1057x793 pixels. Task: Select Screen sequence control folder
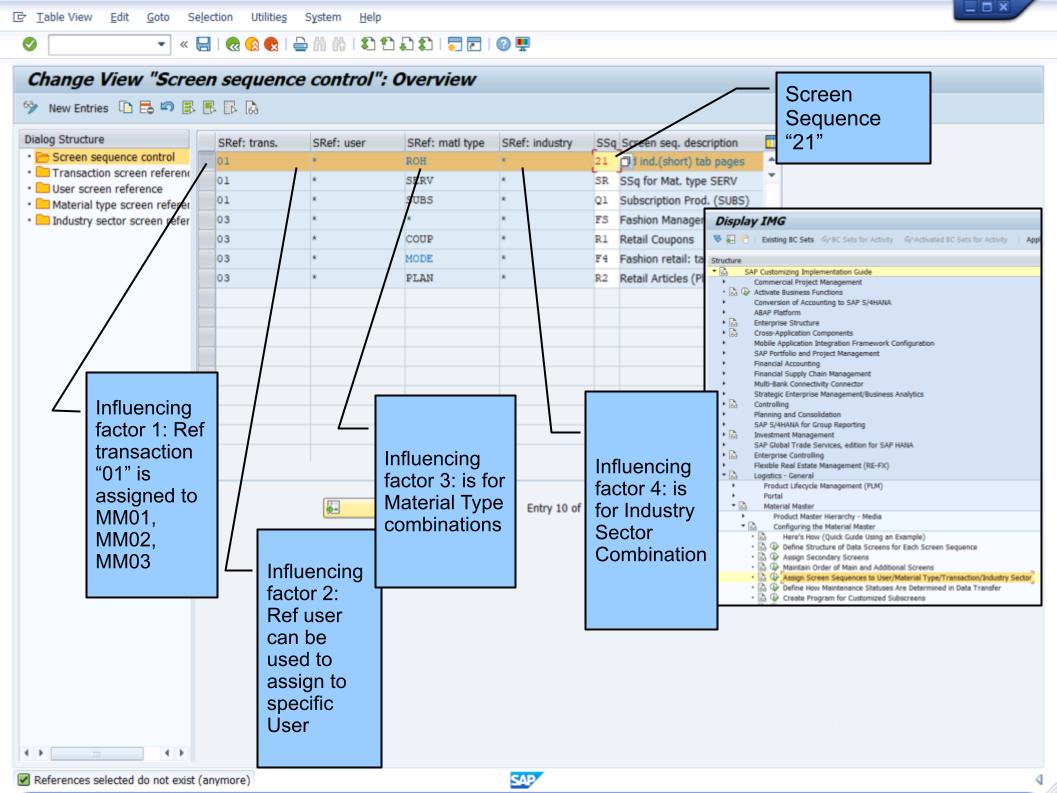coord(113,157)
